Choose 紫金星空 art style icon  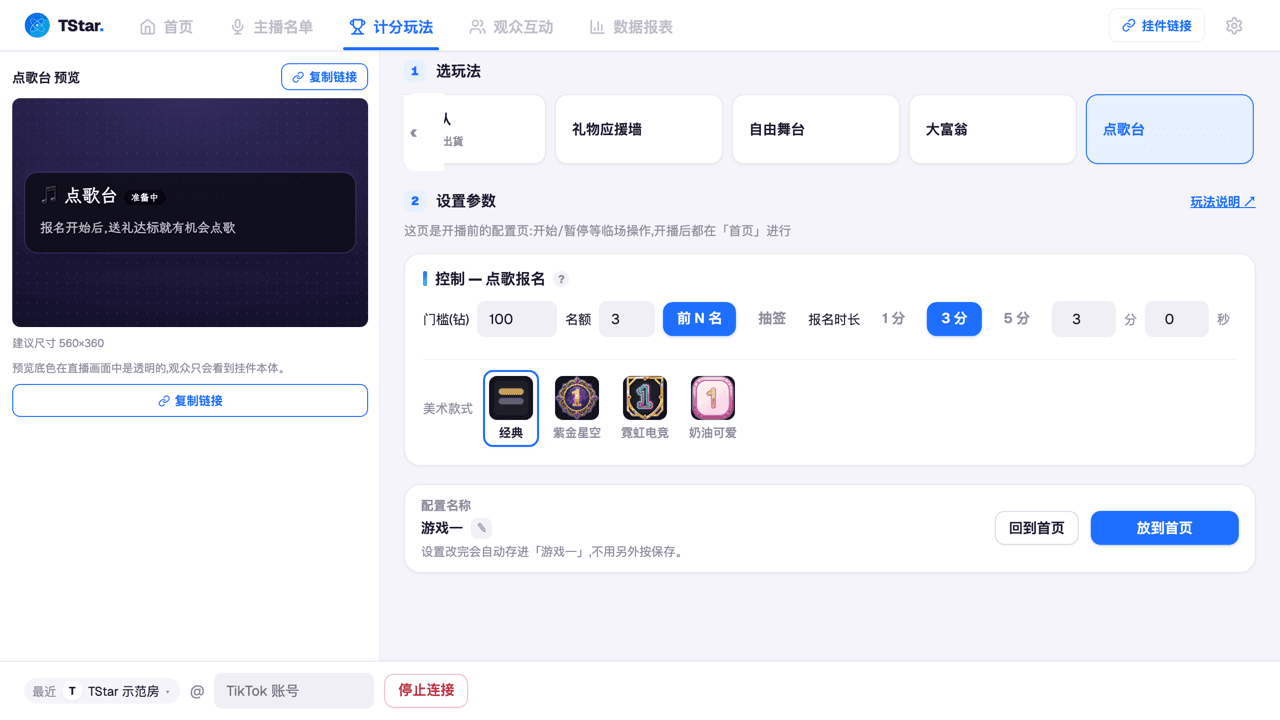pyautogui.click(x=577, y=398)
